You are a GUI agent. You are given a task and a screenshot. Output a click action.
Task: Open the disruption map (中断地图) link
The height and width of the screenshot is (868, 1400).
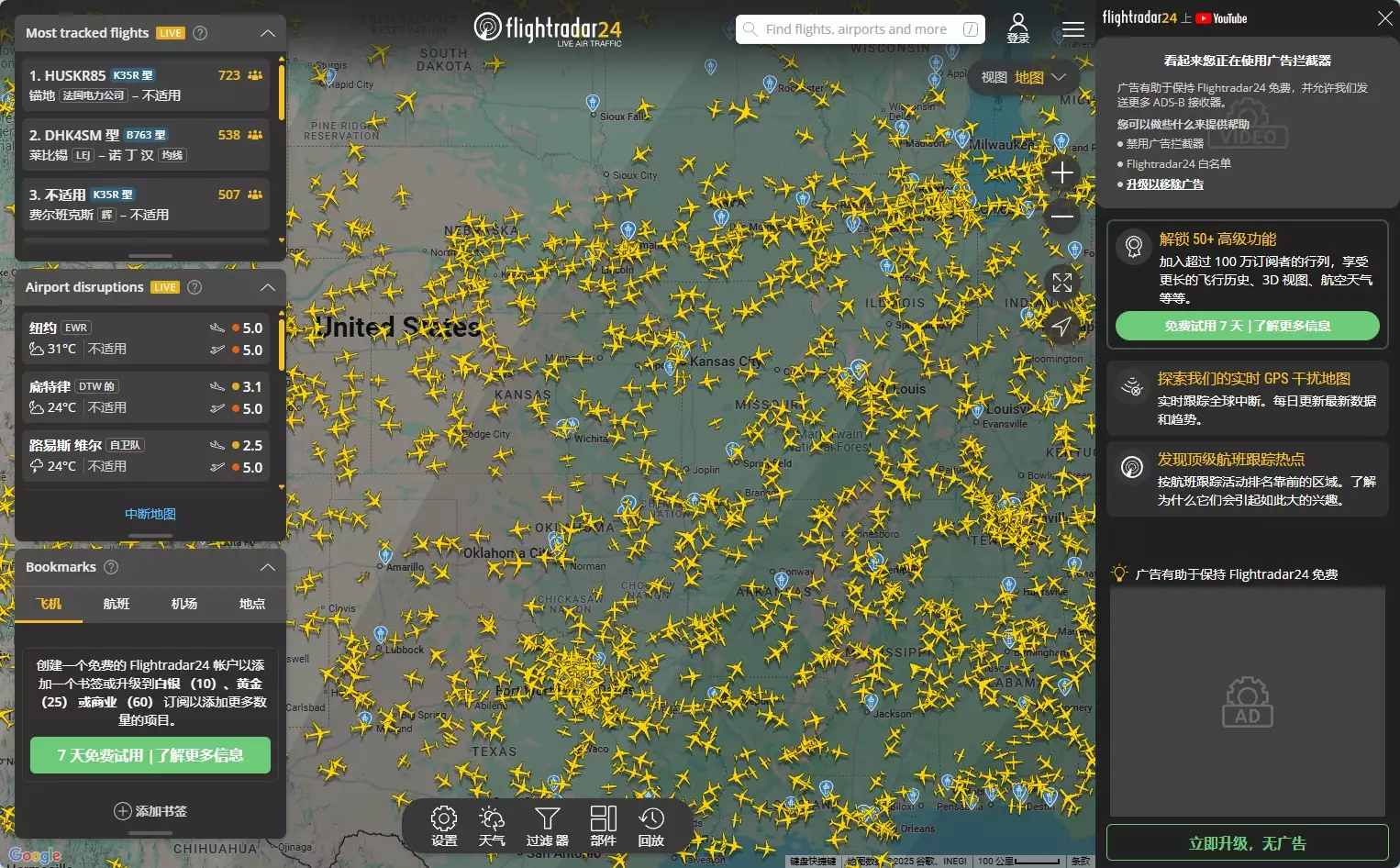tap(150, 514)
